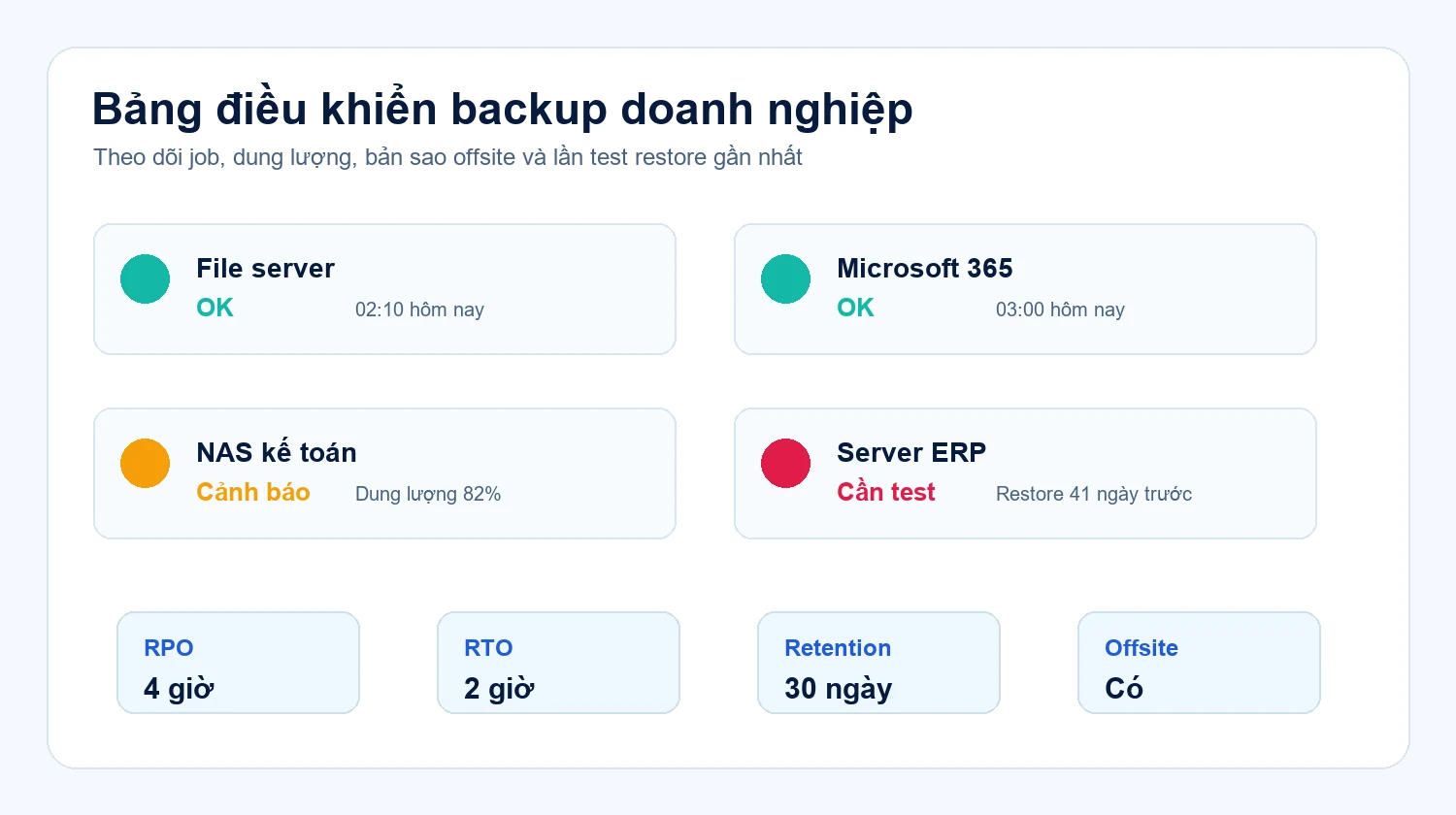1456x815 pixels.
Task: Click the OK status under File server
Action: pyautogui.click(x=215, y=308)
